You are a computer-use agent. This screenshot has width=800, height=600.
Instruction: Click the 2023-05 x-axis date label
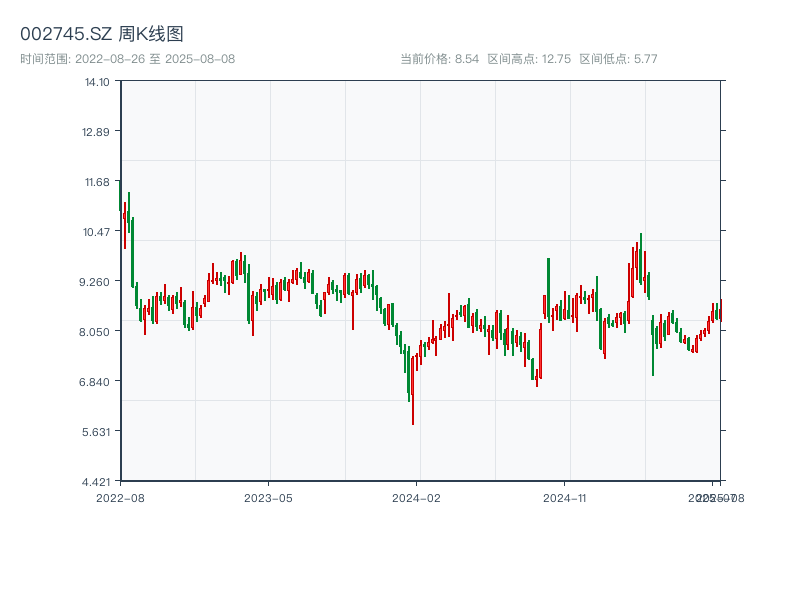[x=268, y=497]
